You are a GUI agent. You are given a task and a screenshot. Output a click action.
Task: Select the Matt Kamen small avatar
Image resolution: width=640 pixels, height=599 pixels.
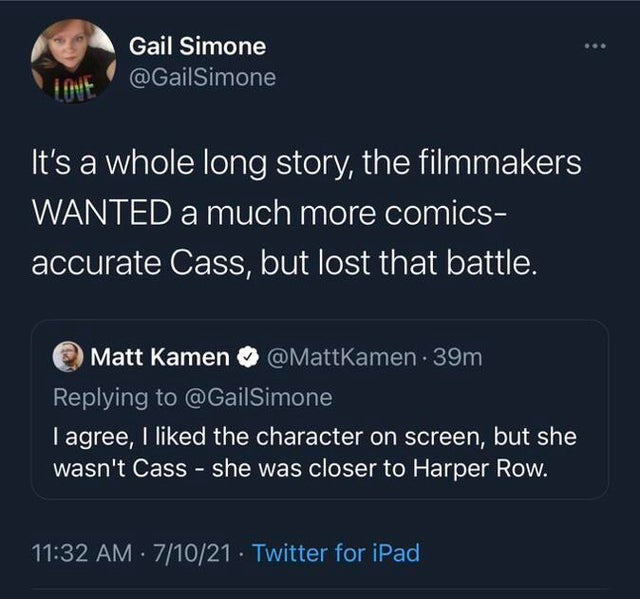pos(68,357)
